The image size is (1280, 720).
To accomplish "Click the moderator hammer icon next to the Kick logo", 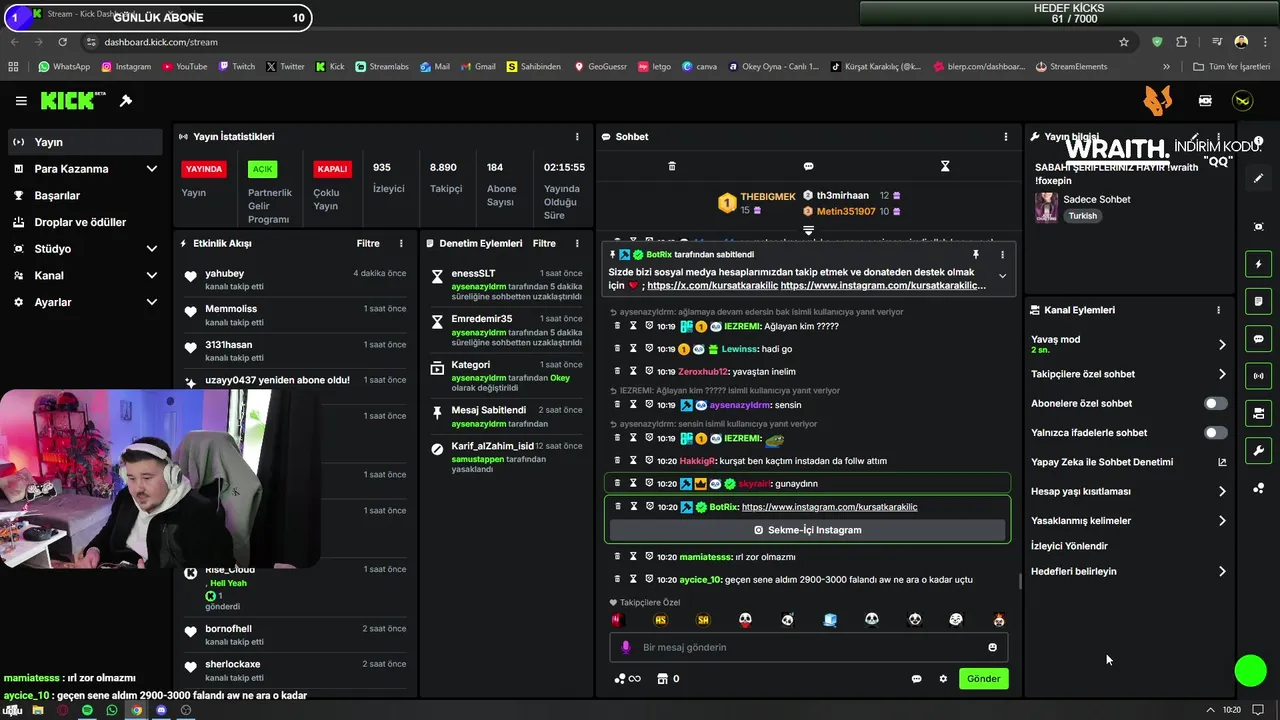I will (x=126, y=101).
